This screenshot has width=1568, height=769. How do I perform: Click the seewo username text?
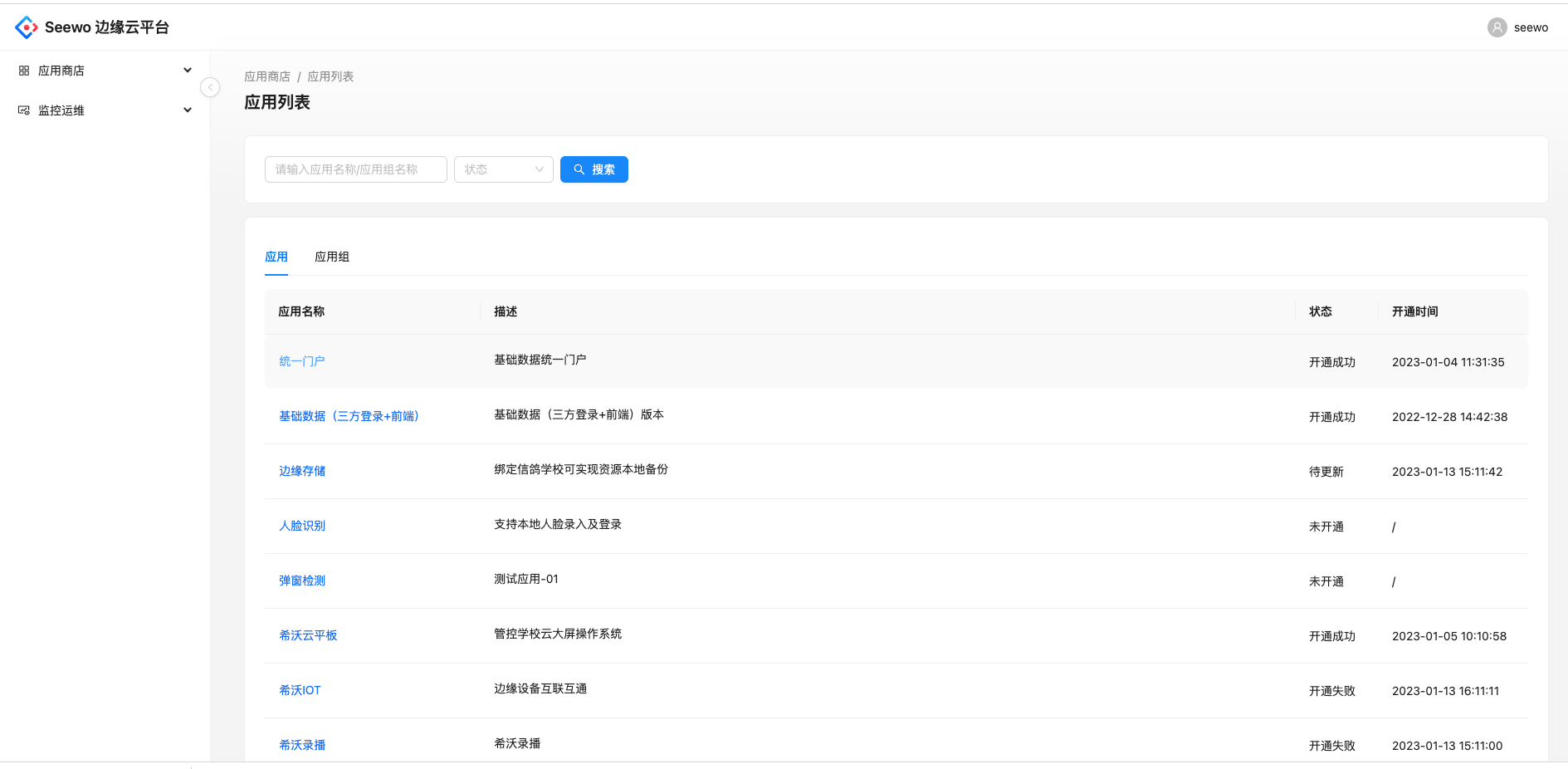[x=1531, y=27]
